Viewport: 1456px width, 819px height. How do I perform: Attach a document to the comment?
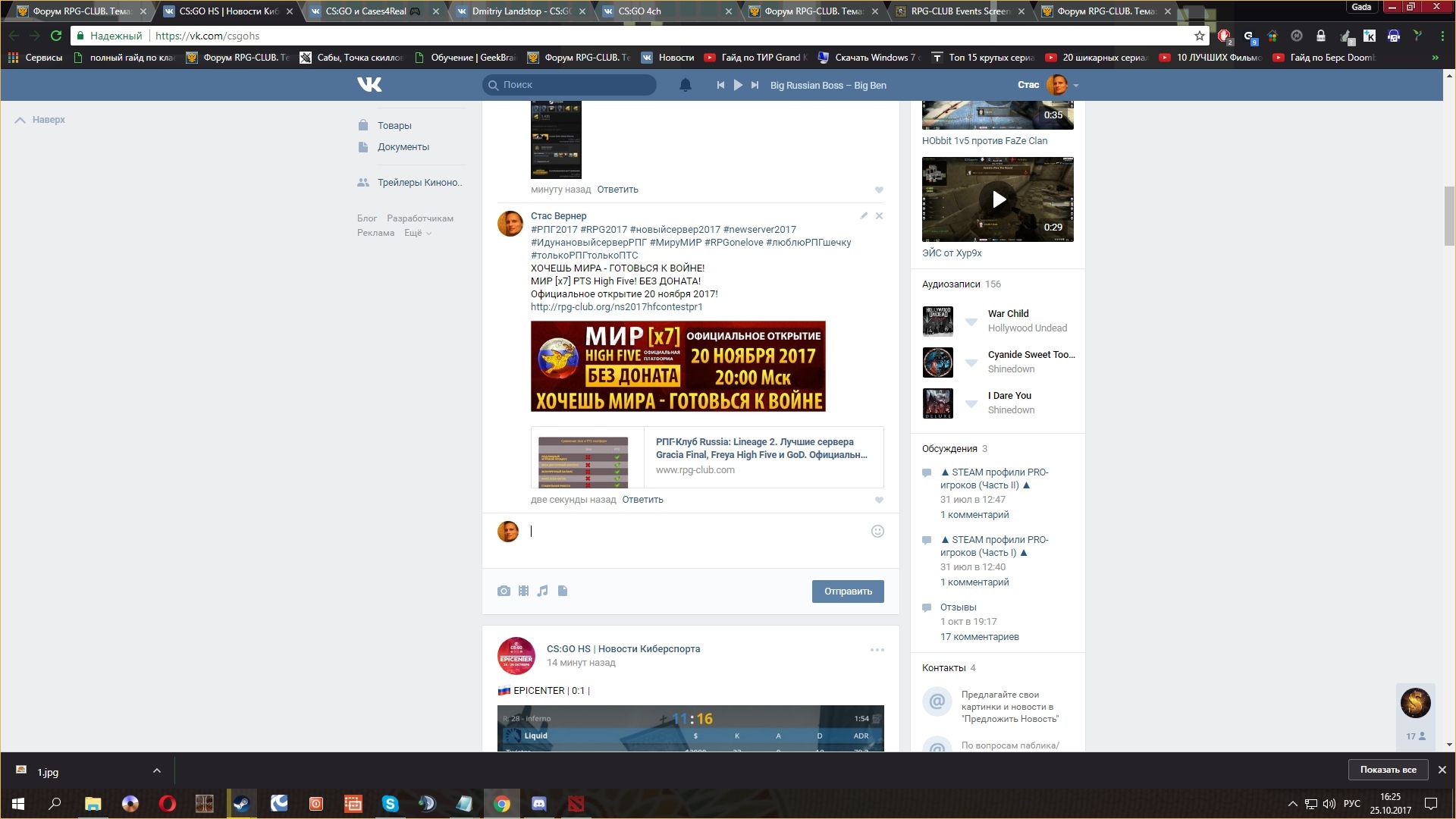563,591
